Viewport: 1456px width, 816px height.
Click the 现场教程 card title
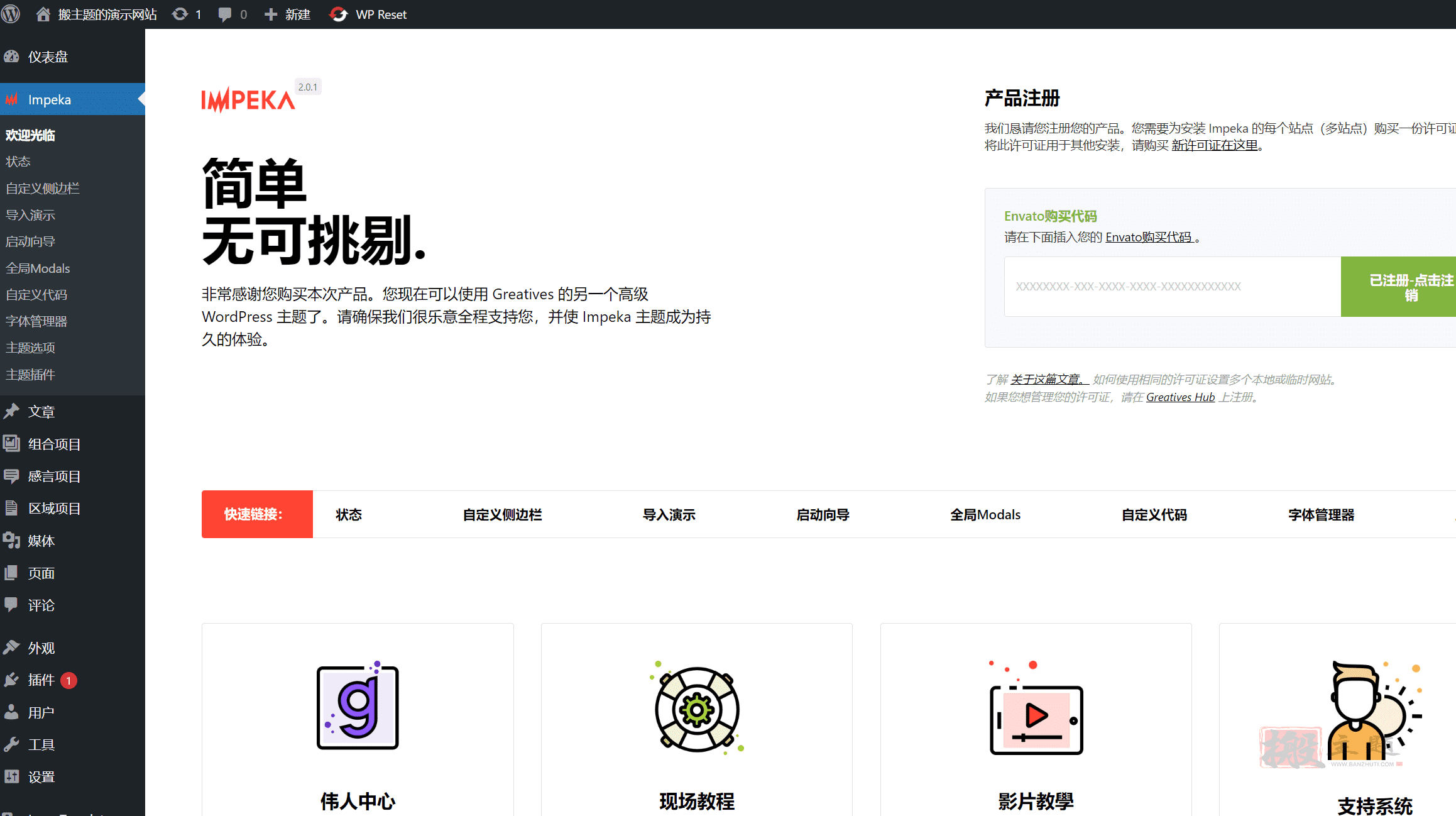(x=697, y=801)
